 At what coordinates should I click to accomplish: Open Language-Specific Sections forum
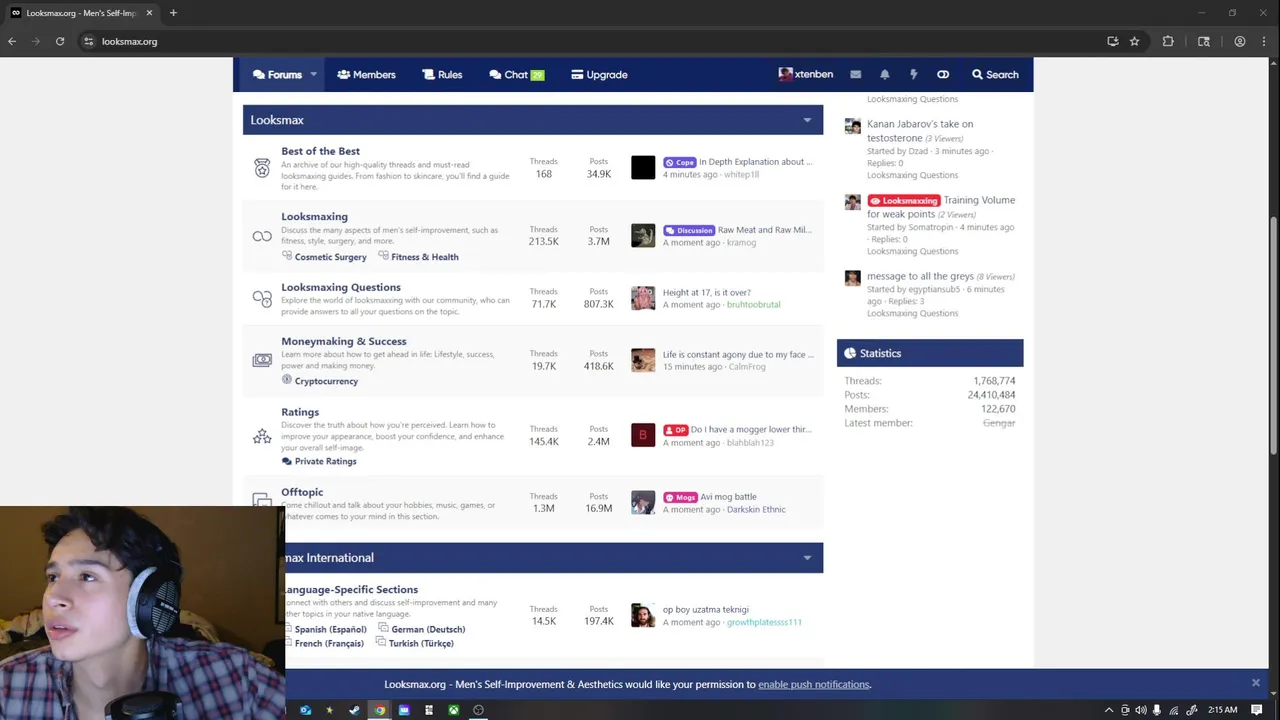[x=351, y=590]
